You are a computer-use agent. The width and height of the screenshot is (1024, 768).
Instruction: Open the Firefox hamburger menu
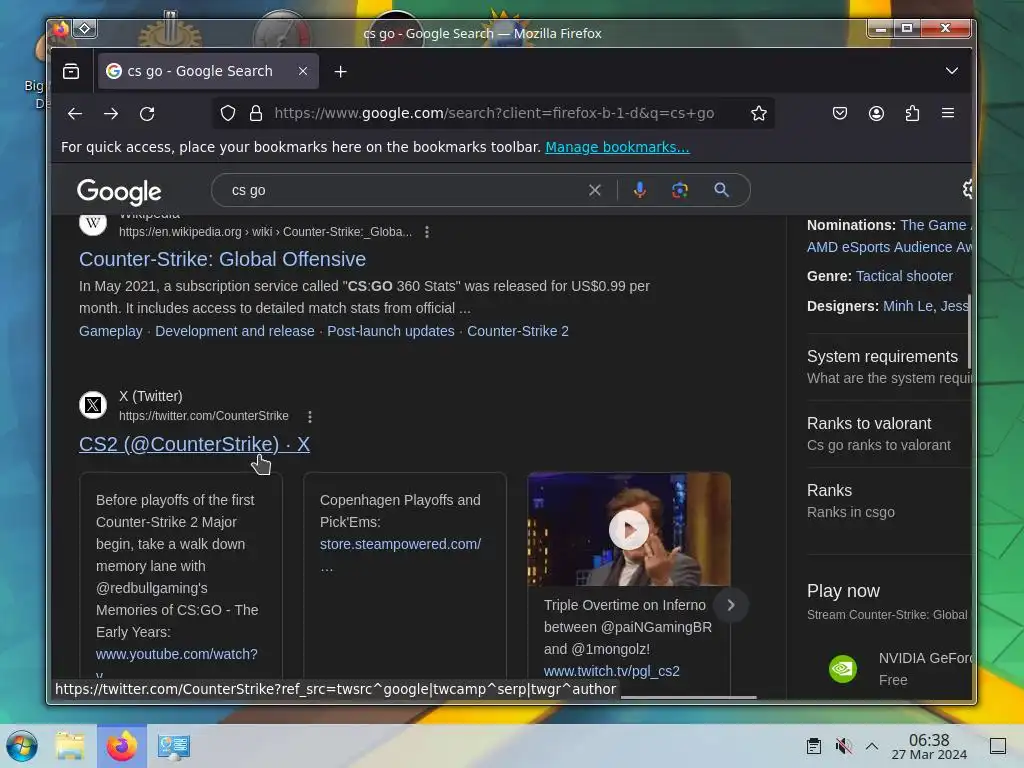[948, 113]
